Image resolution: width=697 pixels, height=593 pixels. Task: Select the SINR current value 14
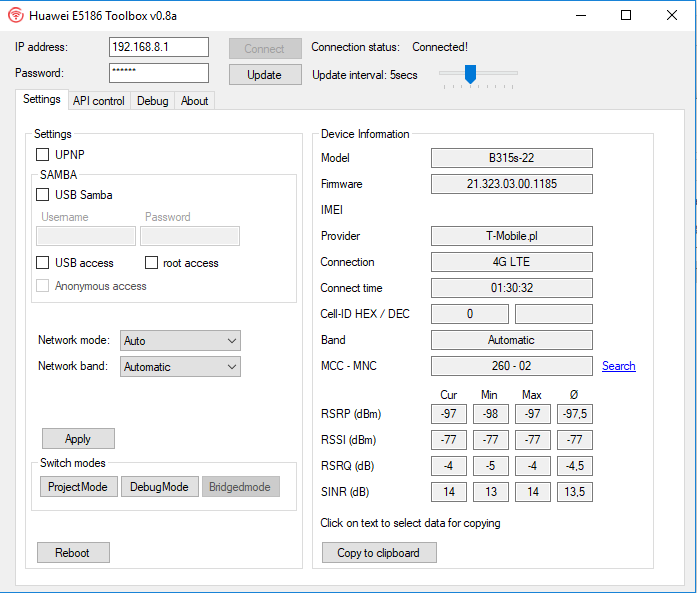click(x=449, y=492)
